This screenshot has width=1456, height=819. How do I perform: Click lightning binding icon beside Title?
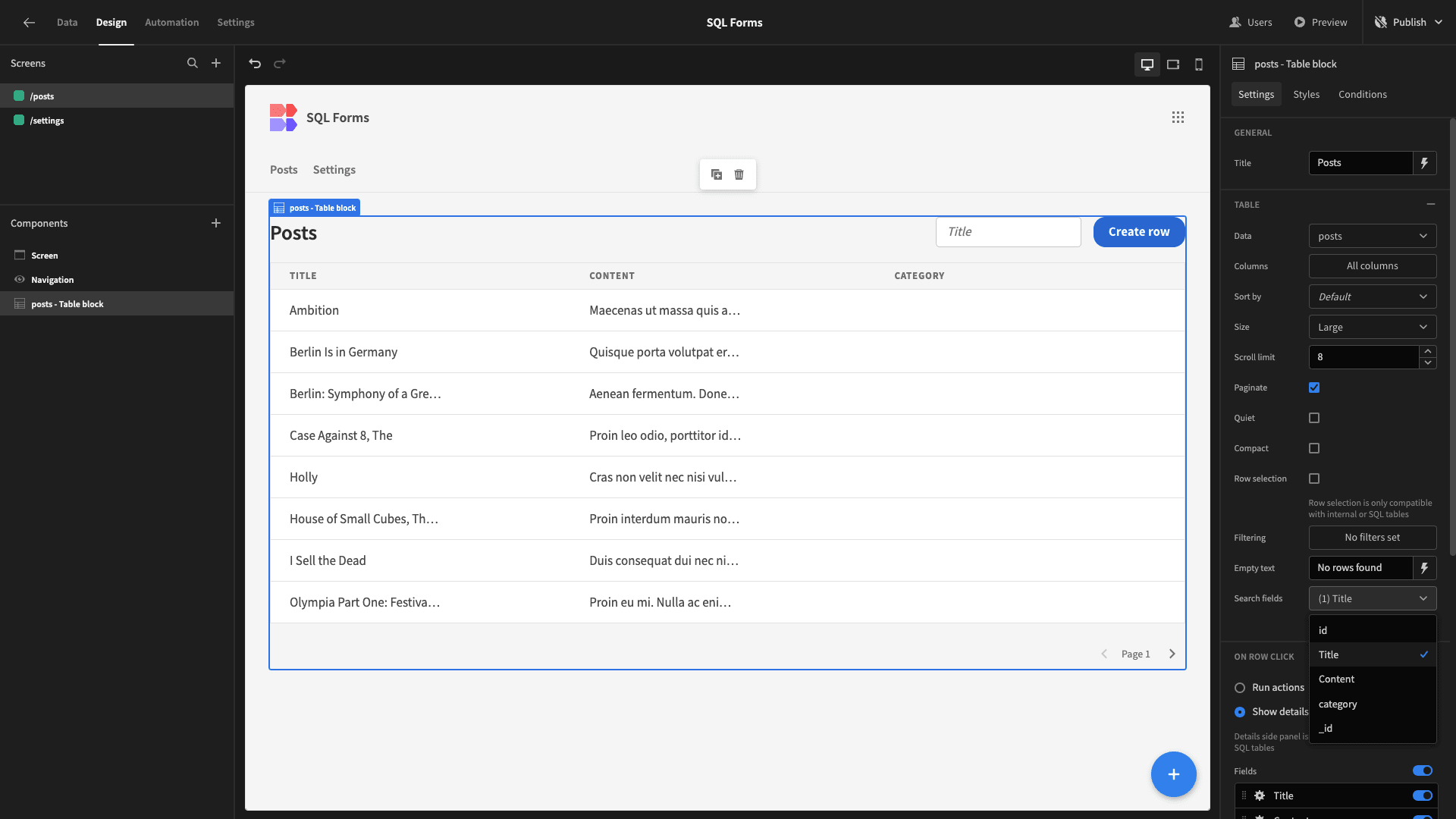[1424, 163]
